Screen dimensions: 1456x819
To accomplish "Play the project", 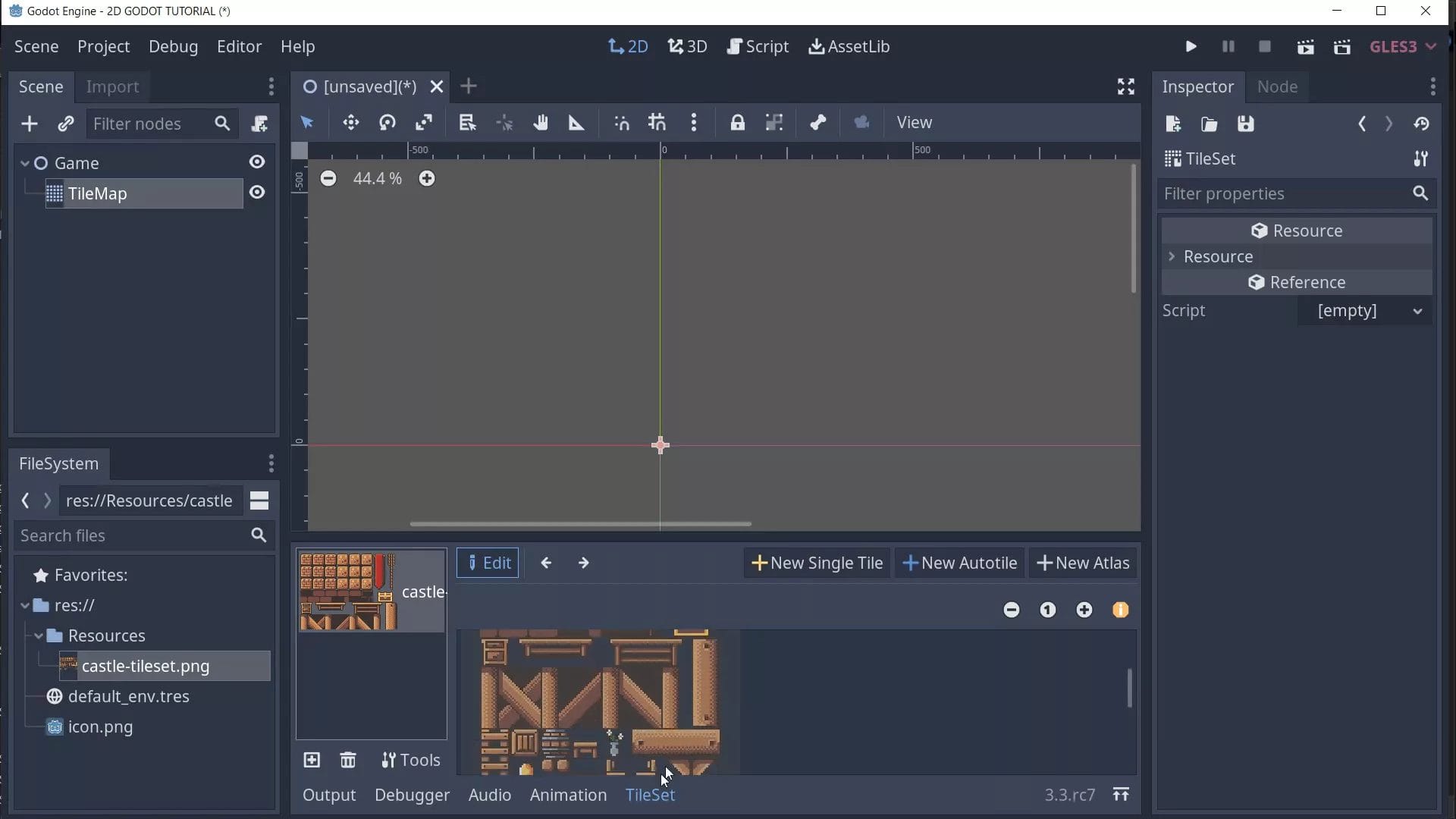I will [1191, 46].
